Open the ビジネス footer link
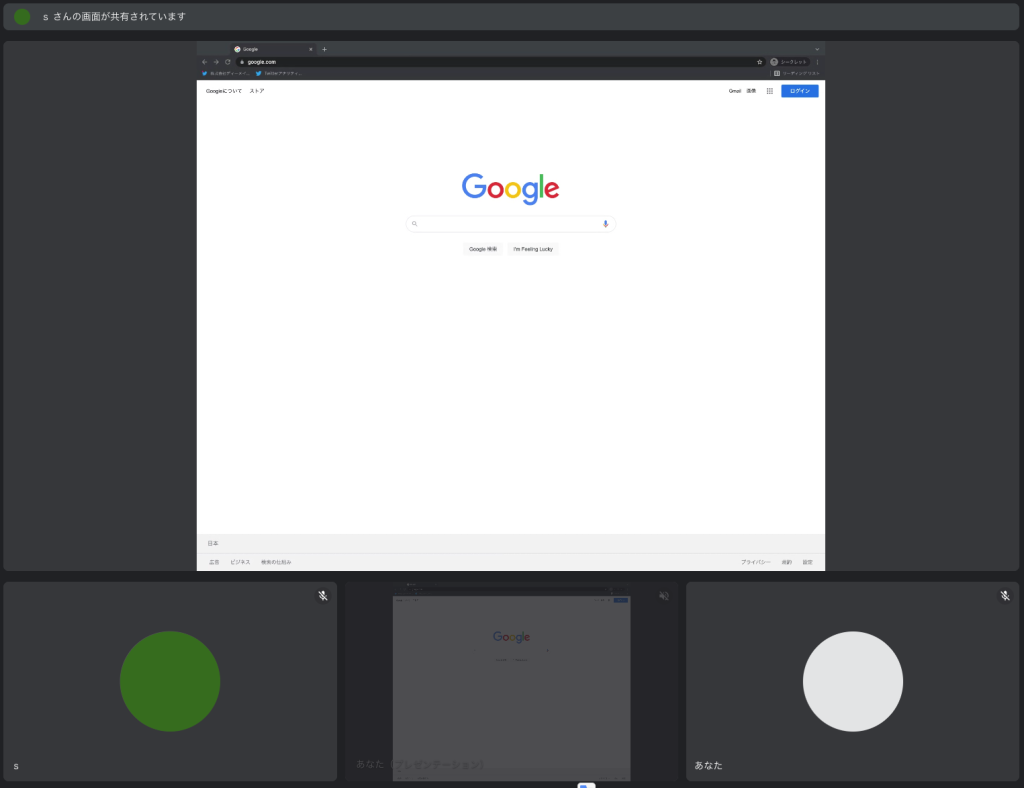The image size is (1024, 788). (240, 562)
